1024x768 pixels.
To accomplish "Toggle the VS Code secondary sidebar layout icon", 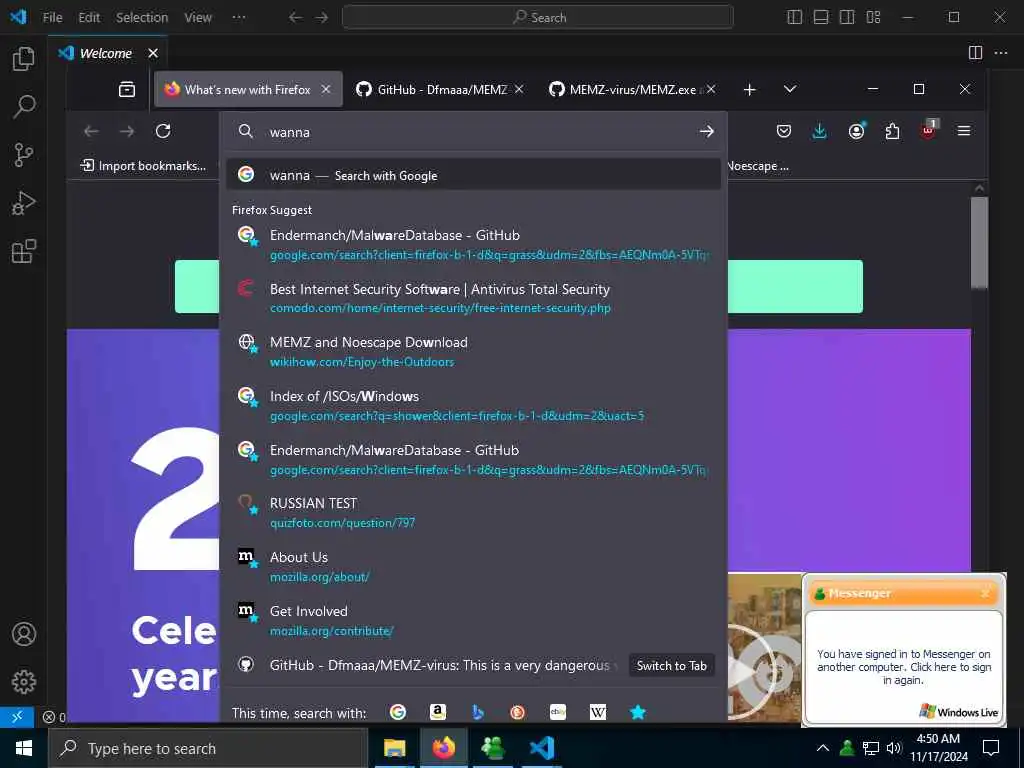I will [x=847, y=18].
